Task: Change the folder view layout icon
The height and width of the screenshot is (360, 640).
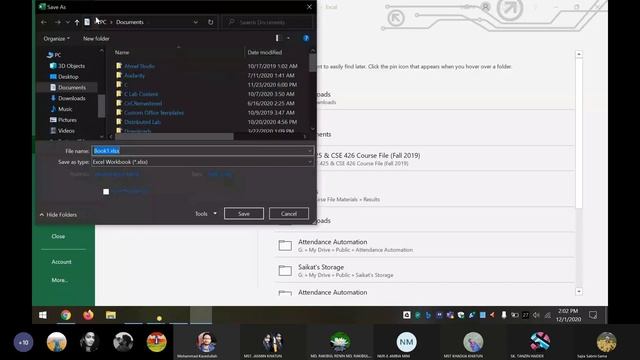Action: point(277,38)
